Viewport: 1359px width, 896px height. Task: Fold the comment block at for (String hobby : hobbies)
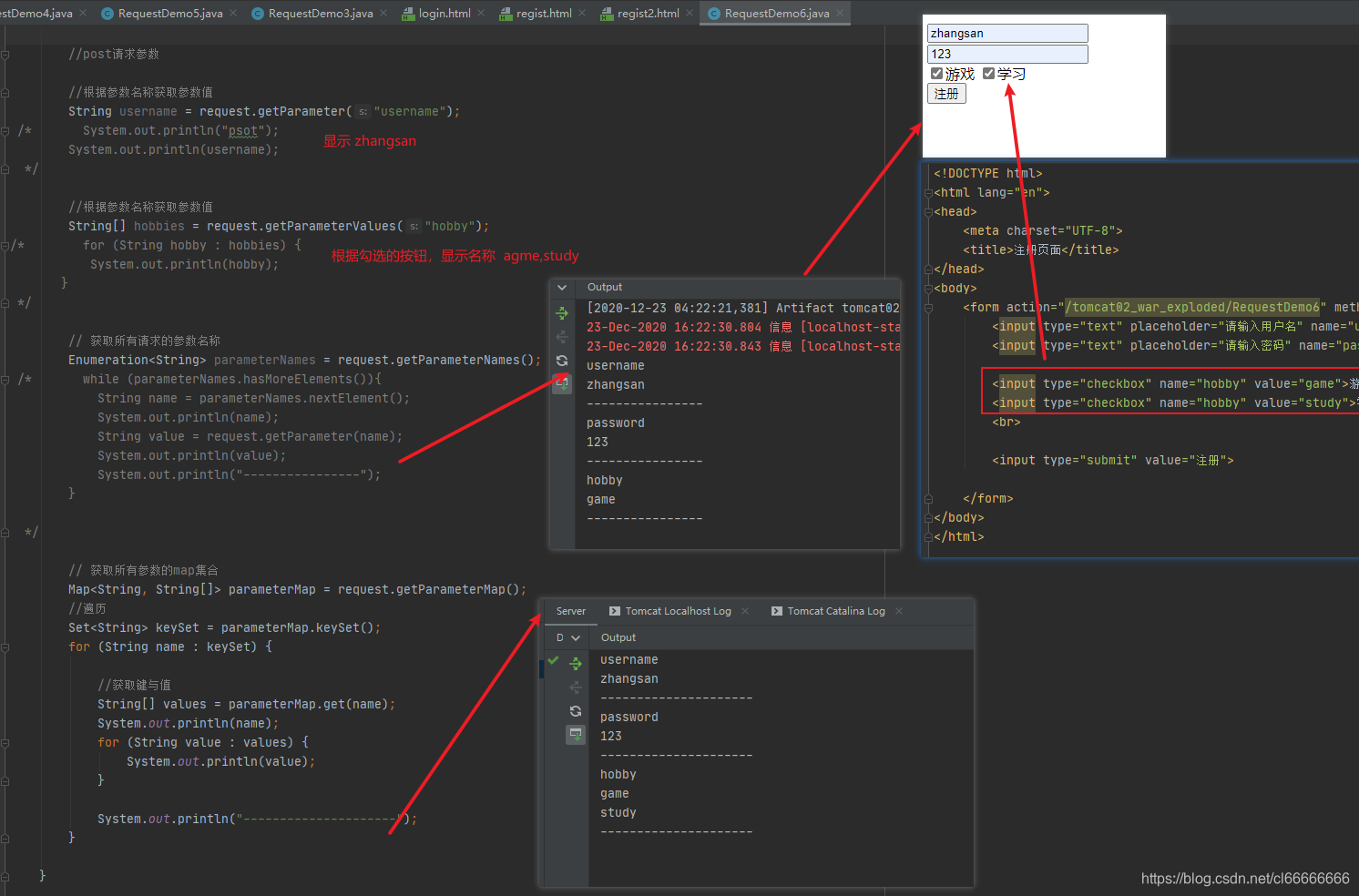5,245
